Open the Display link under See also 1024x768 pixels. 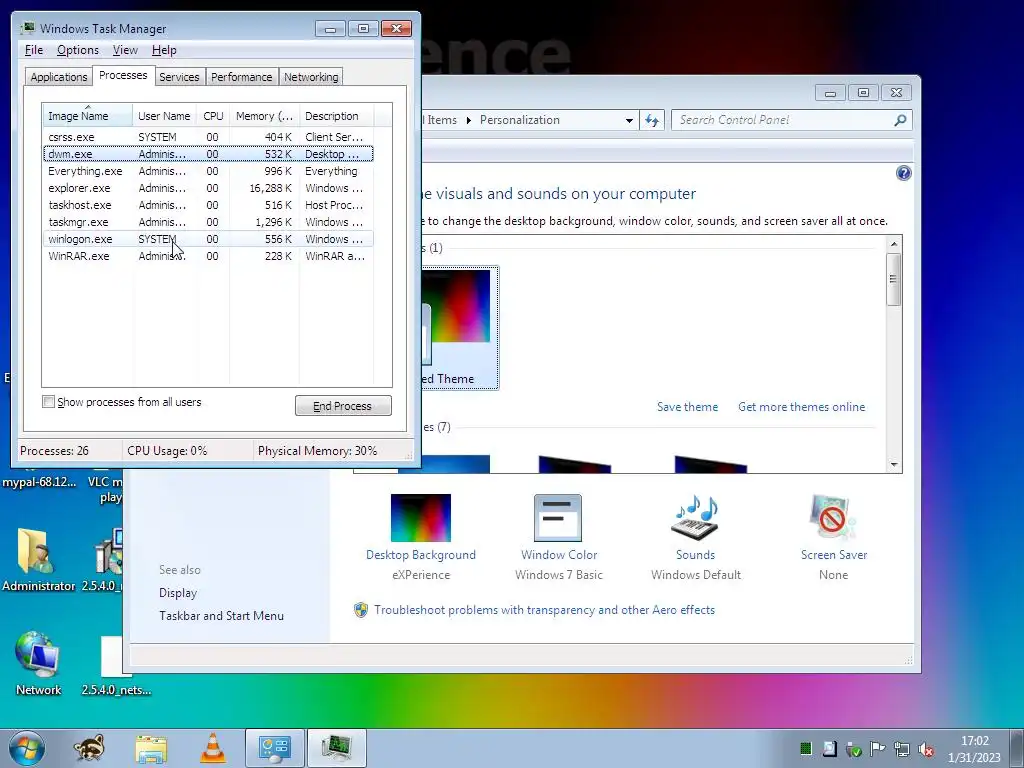click(x=178, y=593)
